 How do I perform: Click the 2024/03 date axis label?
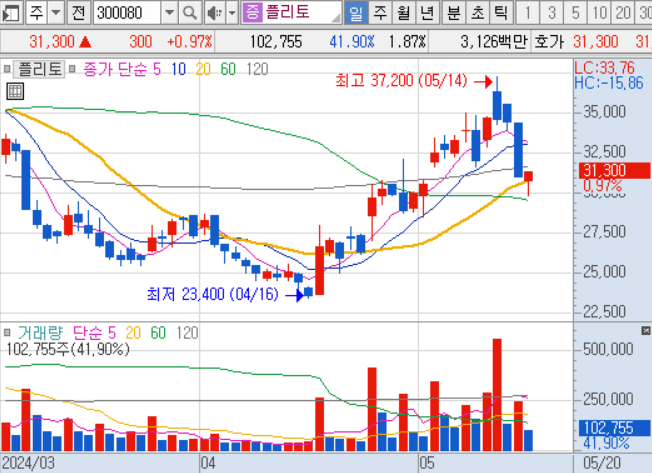coord(28,463)
